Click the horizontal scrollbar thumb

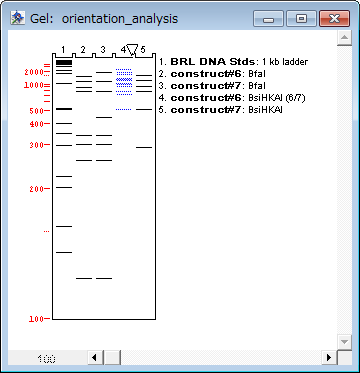pos(112,358)
